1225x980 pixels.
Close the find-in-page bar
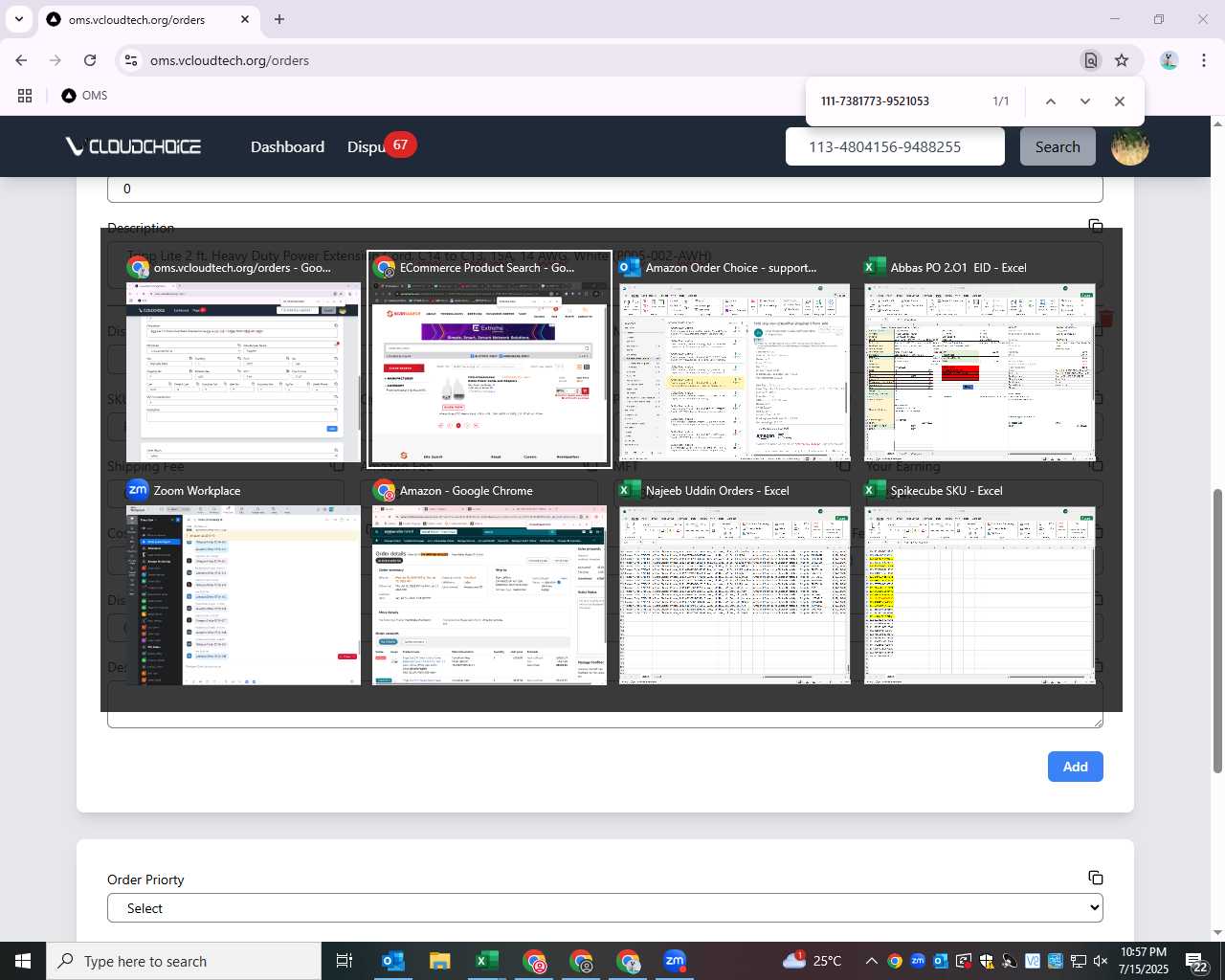pos(1119,101)
